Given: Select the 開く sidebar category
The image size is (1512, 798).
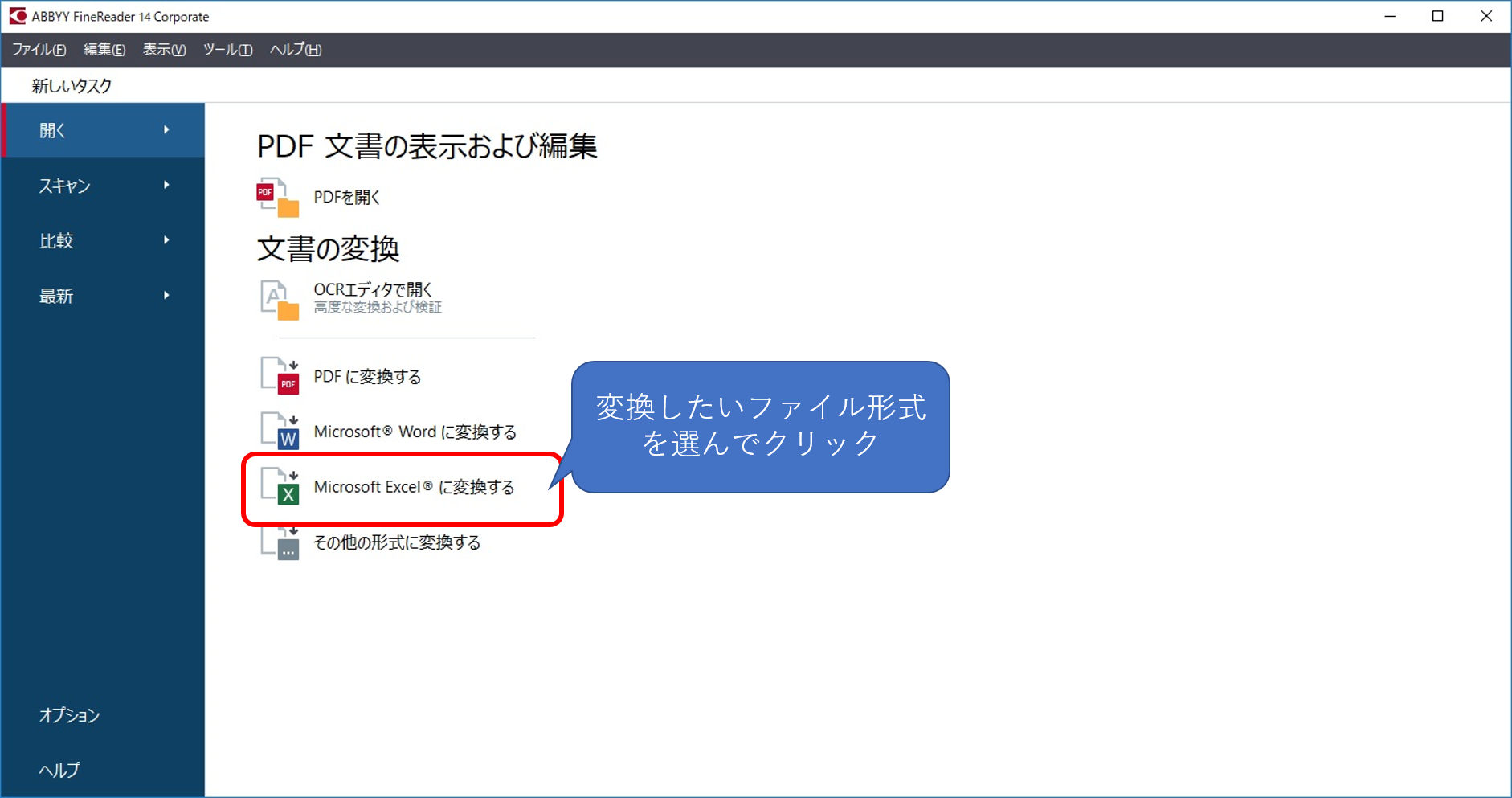Looking at the screenshot, I should click(x=103, y=130).
